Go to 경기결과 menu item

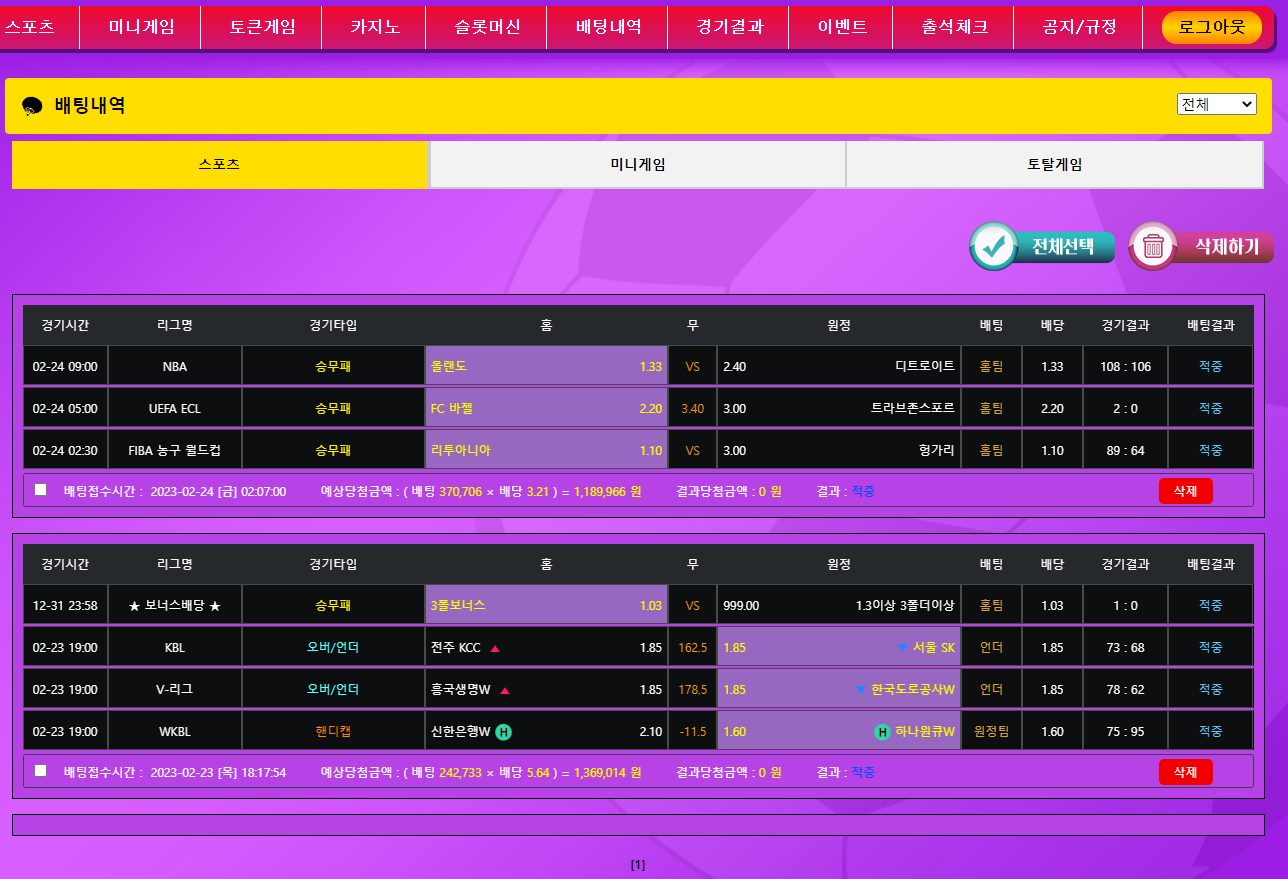click(x=729, y=27)
